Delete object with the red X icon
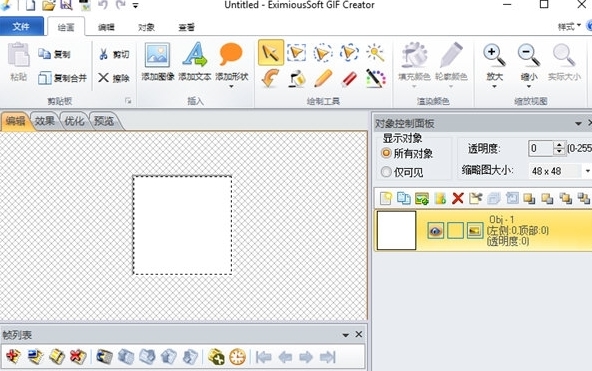 [x=458, y=198]
